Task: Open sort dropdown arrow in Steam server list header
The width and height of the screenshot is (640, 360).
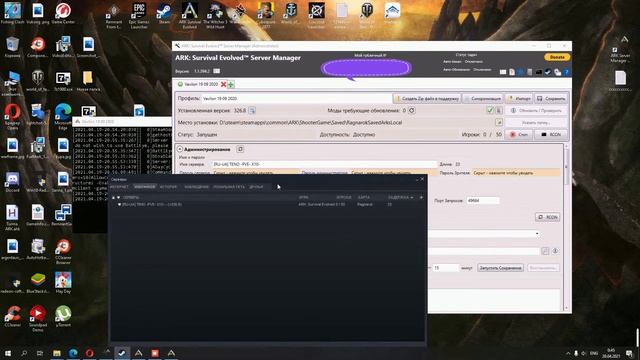Action: 412,198
